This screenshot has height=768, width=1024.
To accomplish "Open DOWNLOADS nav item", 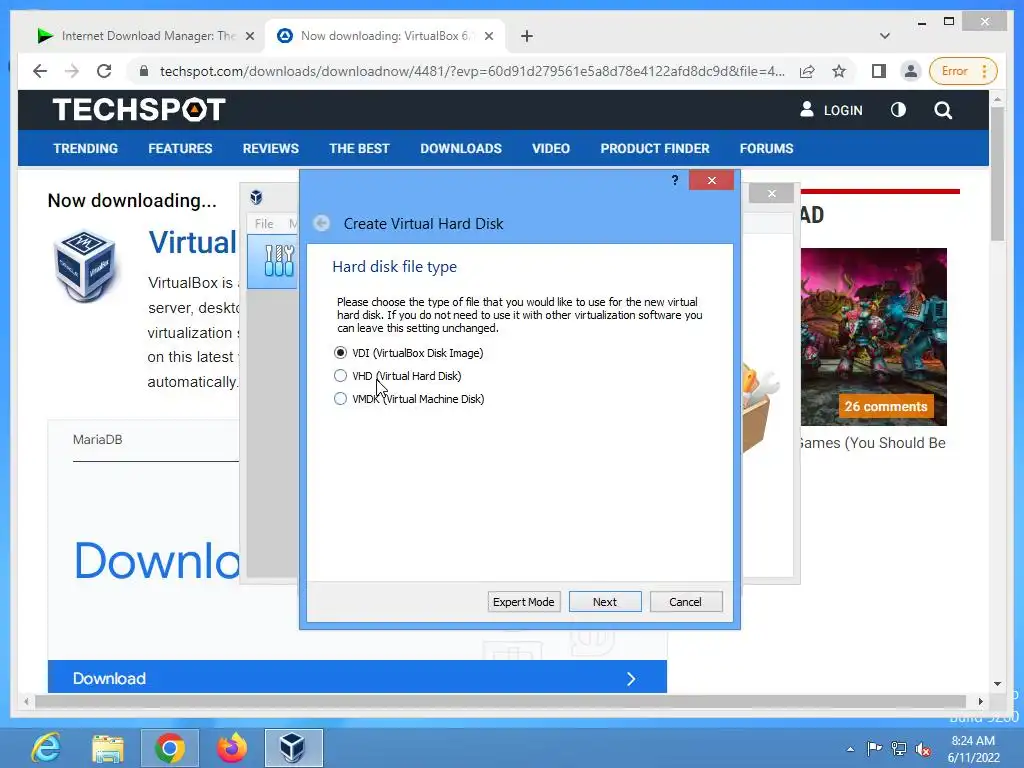I will 461,148.
